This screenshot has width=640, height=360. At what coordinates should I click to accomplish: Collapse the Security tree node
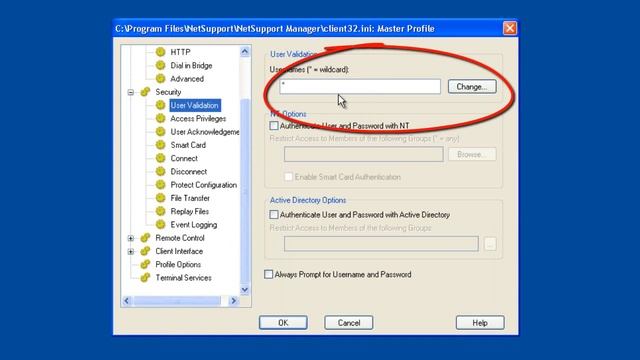coord(131,92)
